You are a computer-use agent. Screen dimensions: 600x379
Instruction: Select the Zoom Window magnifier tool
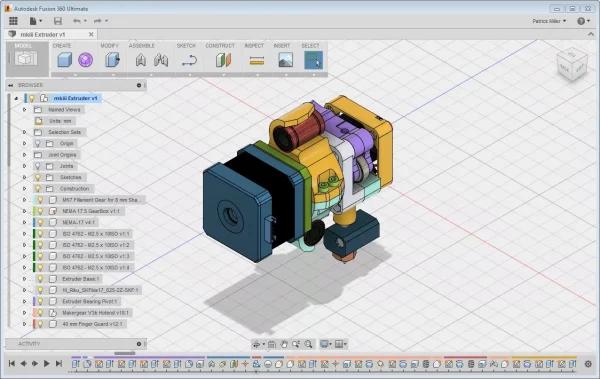(308, 344)
